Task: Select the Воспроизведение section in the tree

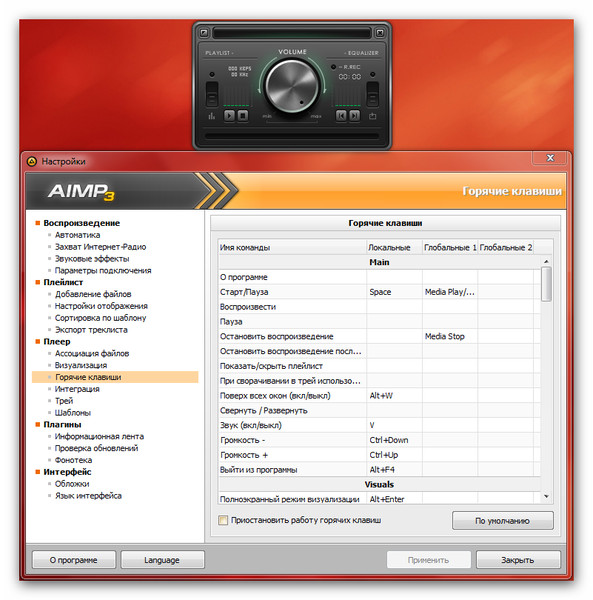Action: [x=81, y=223]
